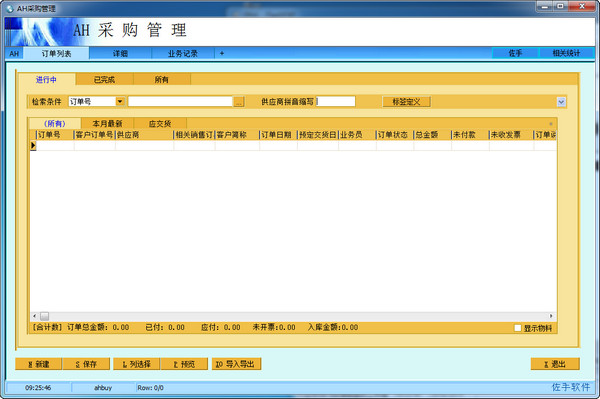Close the AH采购管理 window

pyautogui.click(x=582, y=7)
